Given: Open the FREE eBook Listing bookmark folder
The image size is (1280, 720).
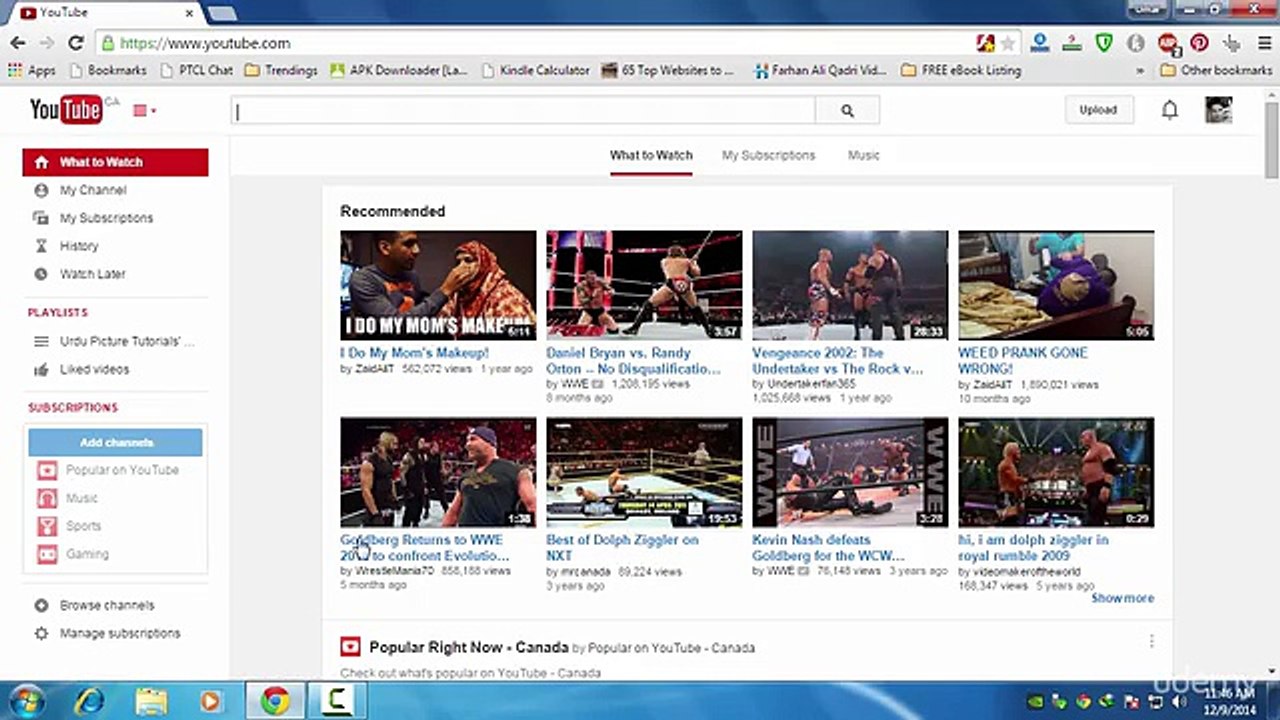Looking at the screenshot, I should pyautogui.click(x=961, y=71).
